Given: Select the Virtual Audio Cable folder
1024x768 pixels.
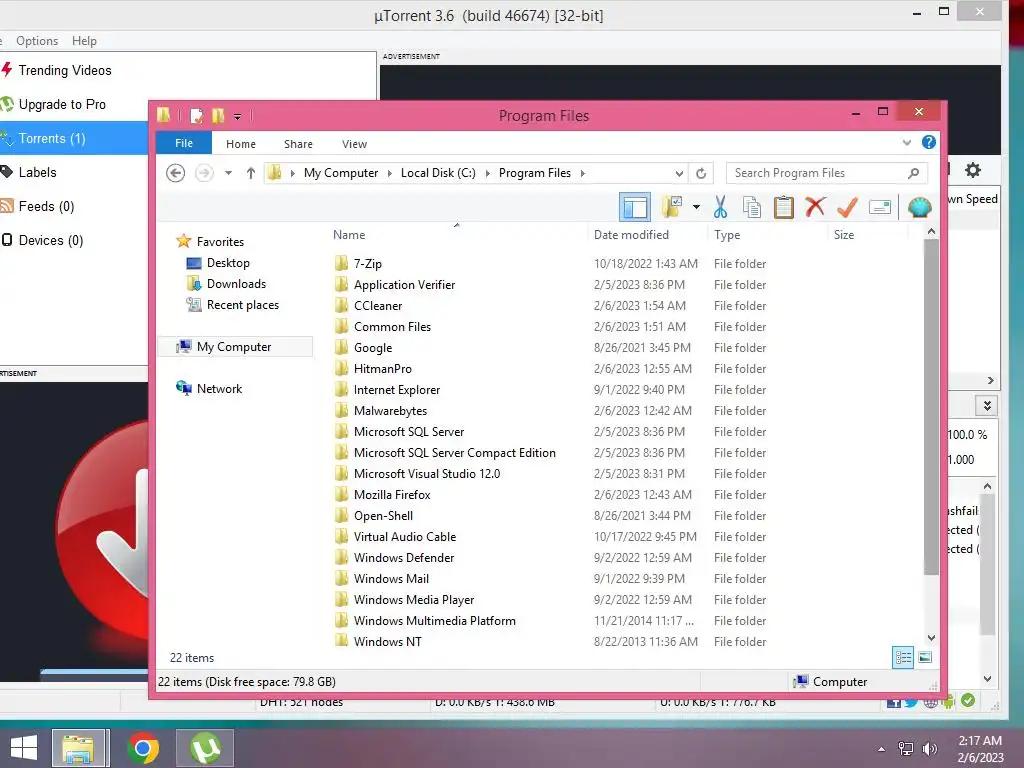Looking at the screenshot, I should click(404, 536).
